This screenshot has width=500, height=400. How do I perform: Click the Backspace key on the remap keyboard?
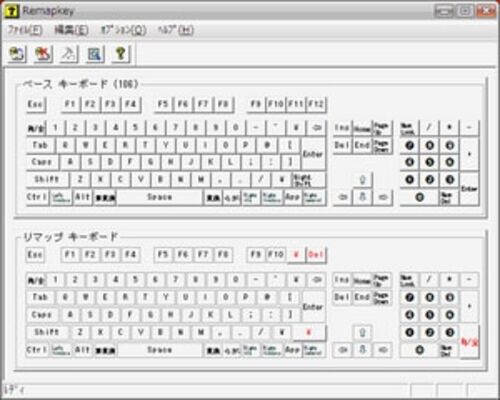(316, 280)
